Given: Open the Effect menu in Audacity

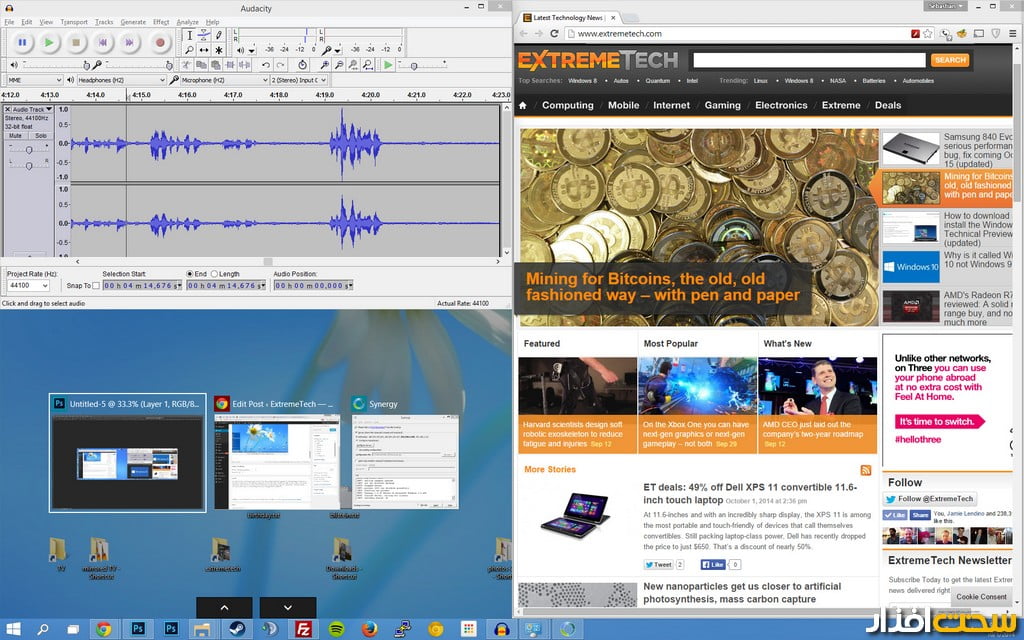Looking at the screenshot, I should click(x=161, y=21).
